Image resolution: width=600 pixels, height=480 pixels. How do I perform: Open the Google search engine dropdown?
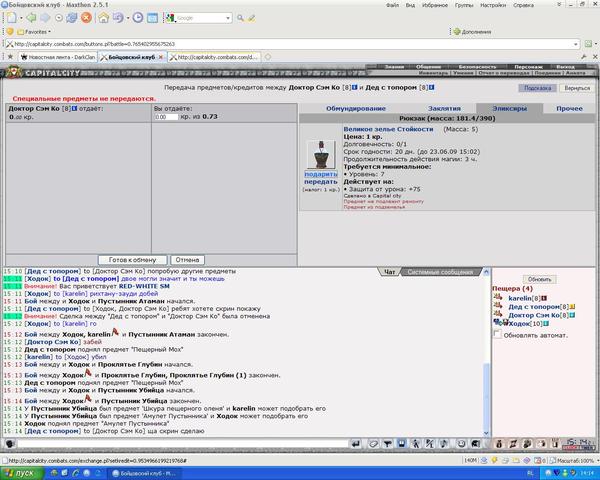228,18
